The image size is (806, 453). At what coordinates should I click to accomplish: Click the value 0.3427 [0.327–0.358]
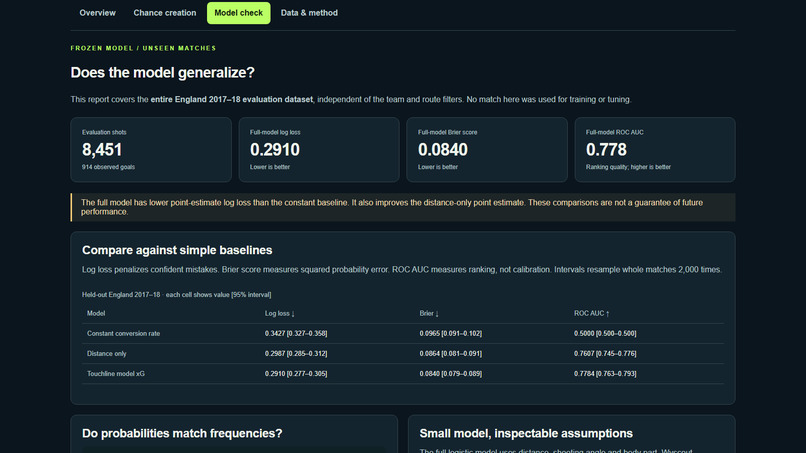296,333
